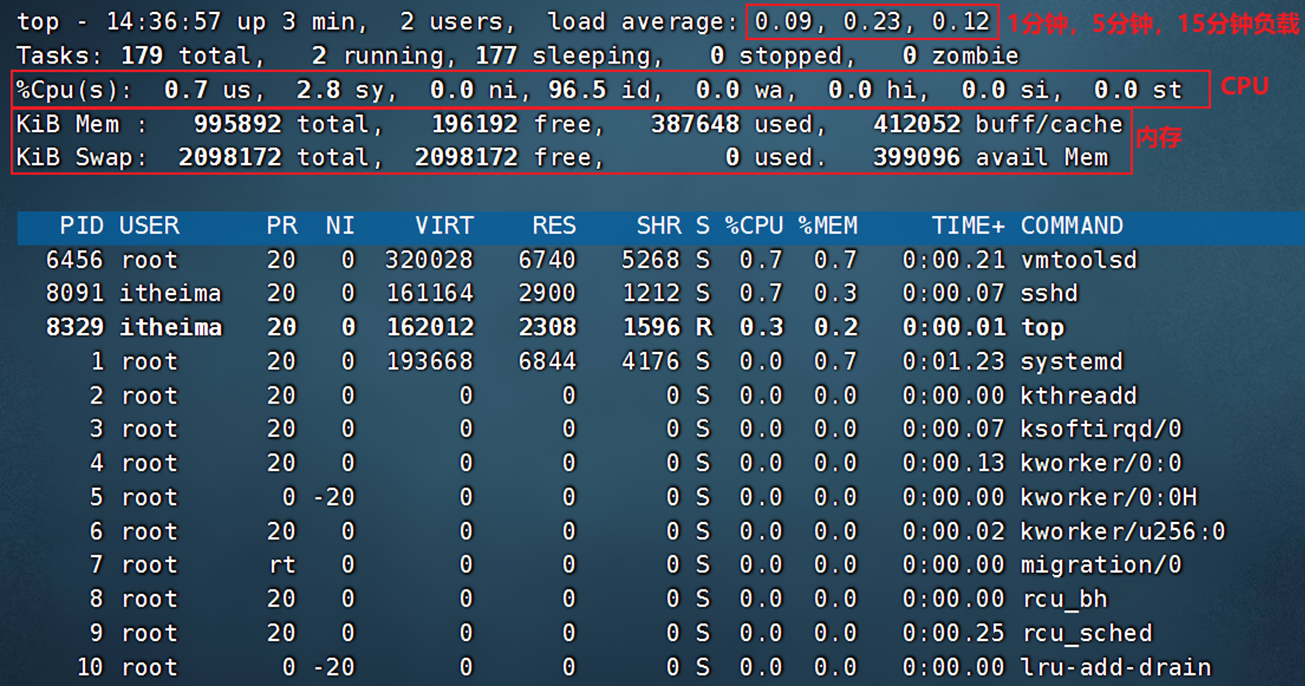Image resolution: width=1305 pixels, height=686 pixels.
Task: Click the COMMAND column header
Action: click(1071, 226)
